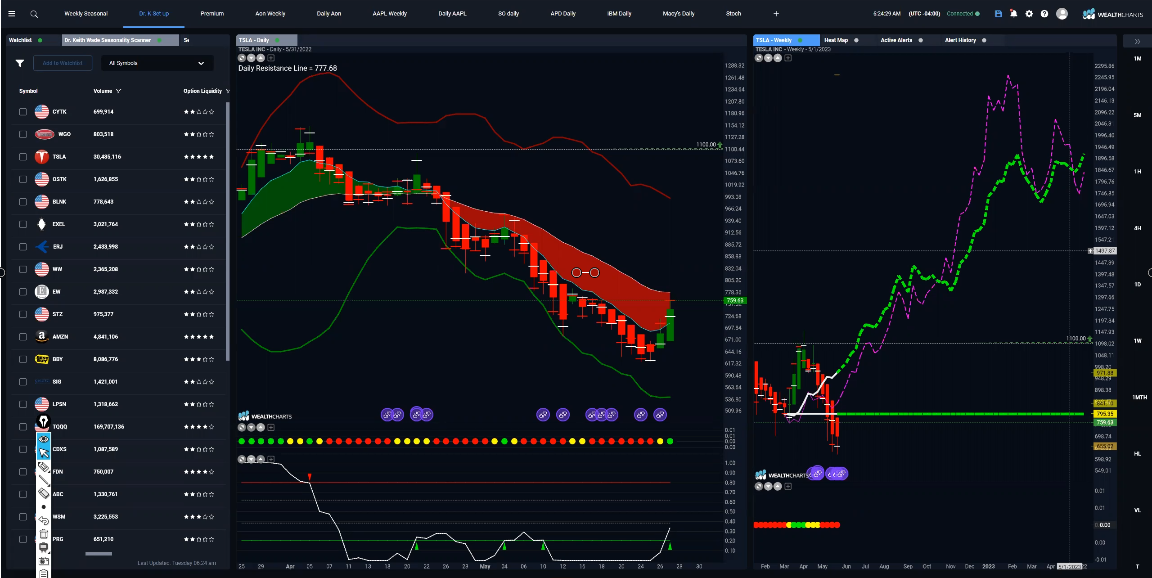Check the CYTK row checkbox
1152x578 pixels.
23,112
